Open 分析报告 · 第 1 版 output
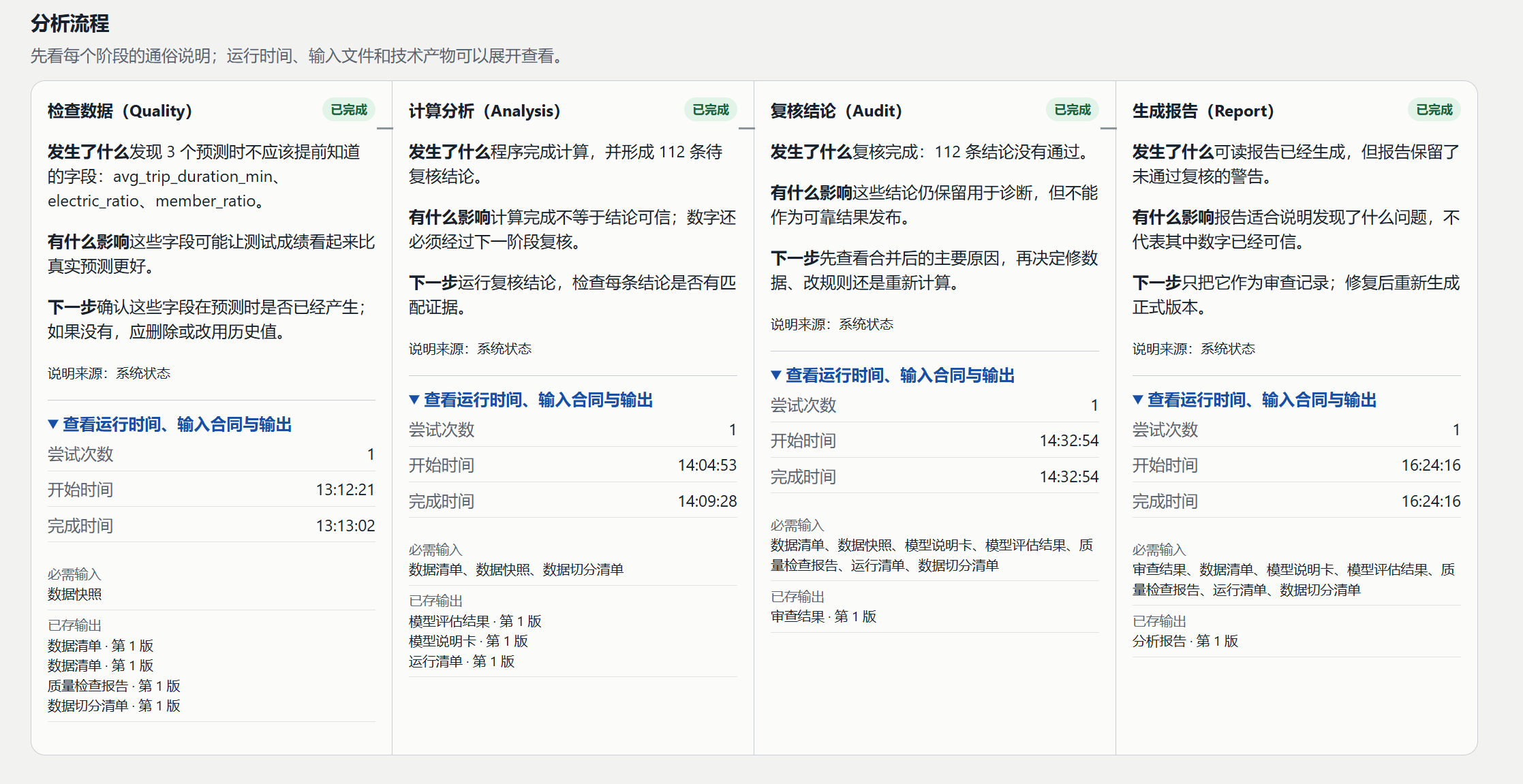Image resolution: width=1523 pixels, height=784 pixels. tap(1185, 641)
